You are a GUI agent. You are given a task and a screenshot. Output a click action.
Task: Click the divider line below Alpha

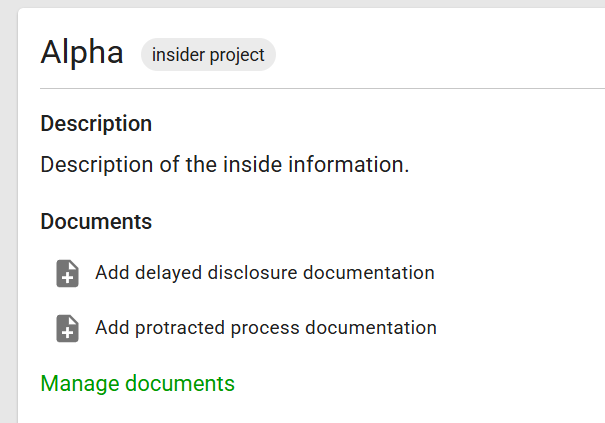[x=322, y=88]
